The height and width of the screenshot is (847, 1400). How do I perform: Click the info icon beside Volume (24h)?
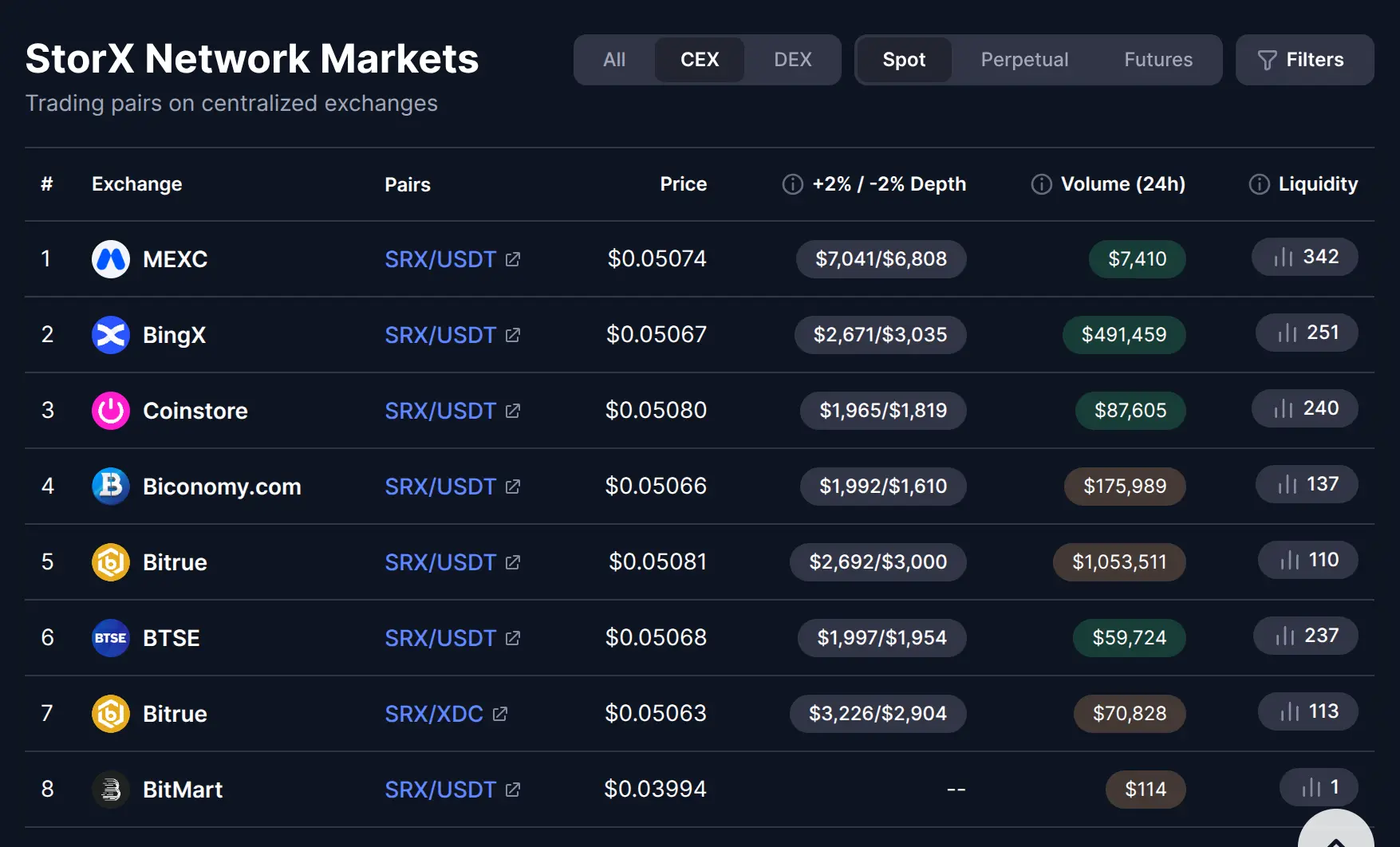(x=1041, y=184)
